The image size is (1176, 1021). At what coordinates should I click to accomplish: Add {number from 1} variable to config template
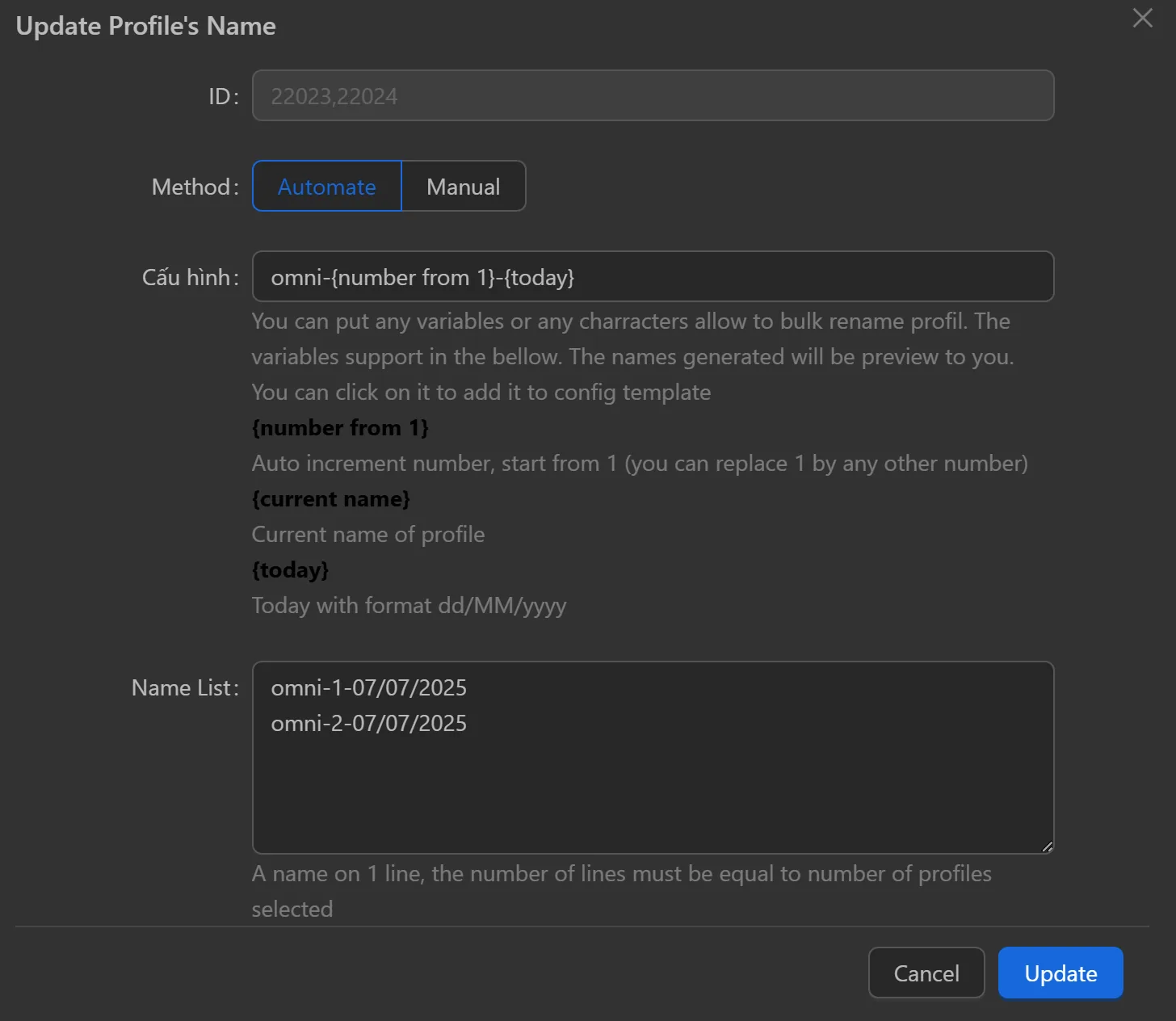[x=340, y=427]
